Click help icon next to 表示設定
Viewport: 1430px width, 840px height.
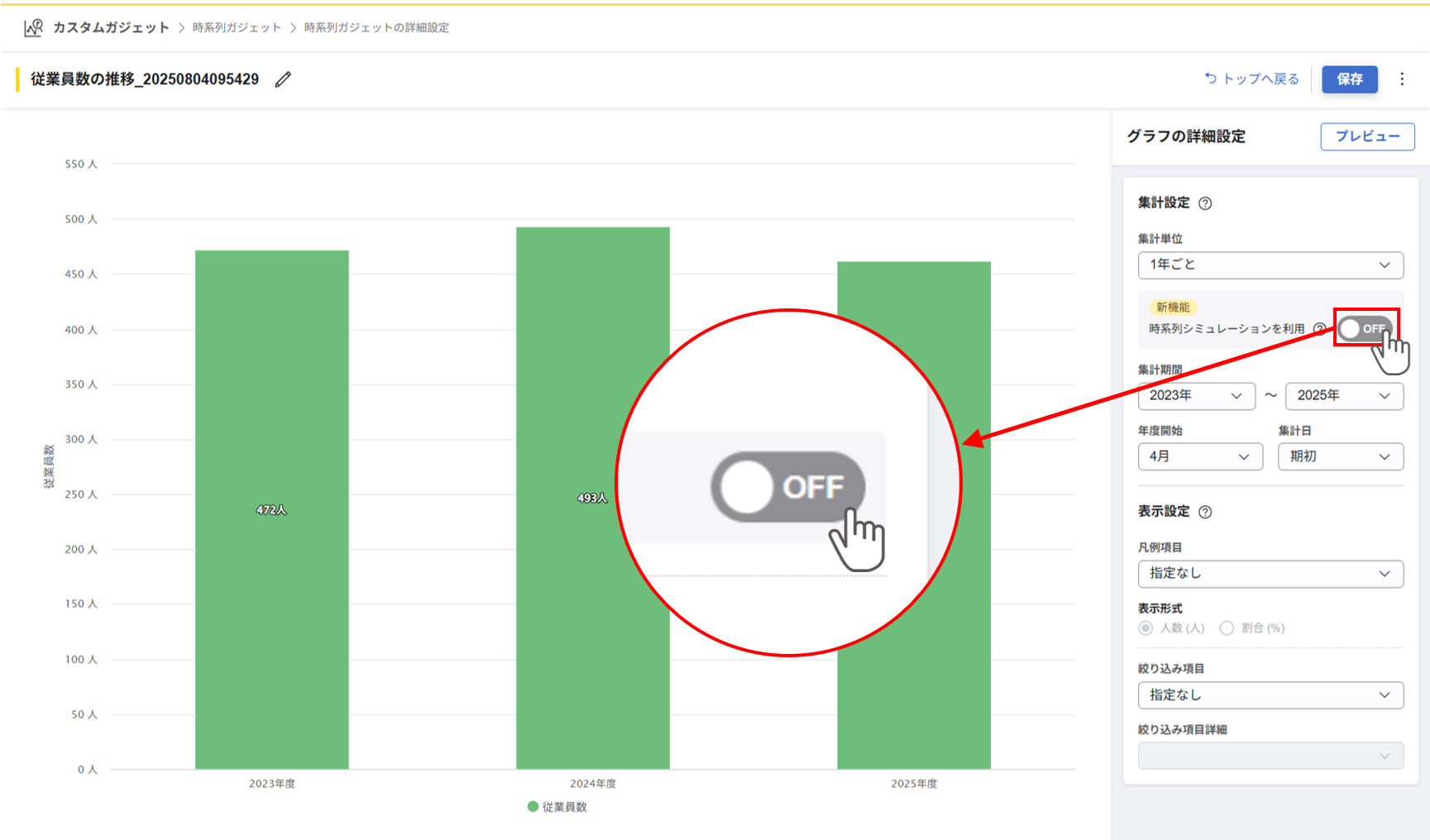point(1205,512)
